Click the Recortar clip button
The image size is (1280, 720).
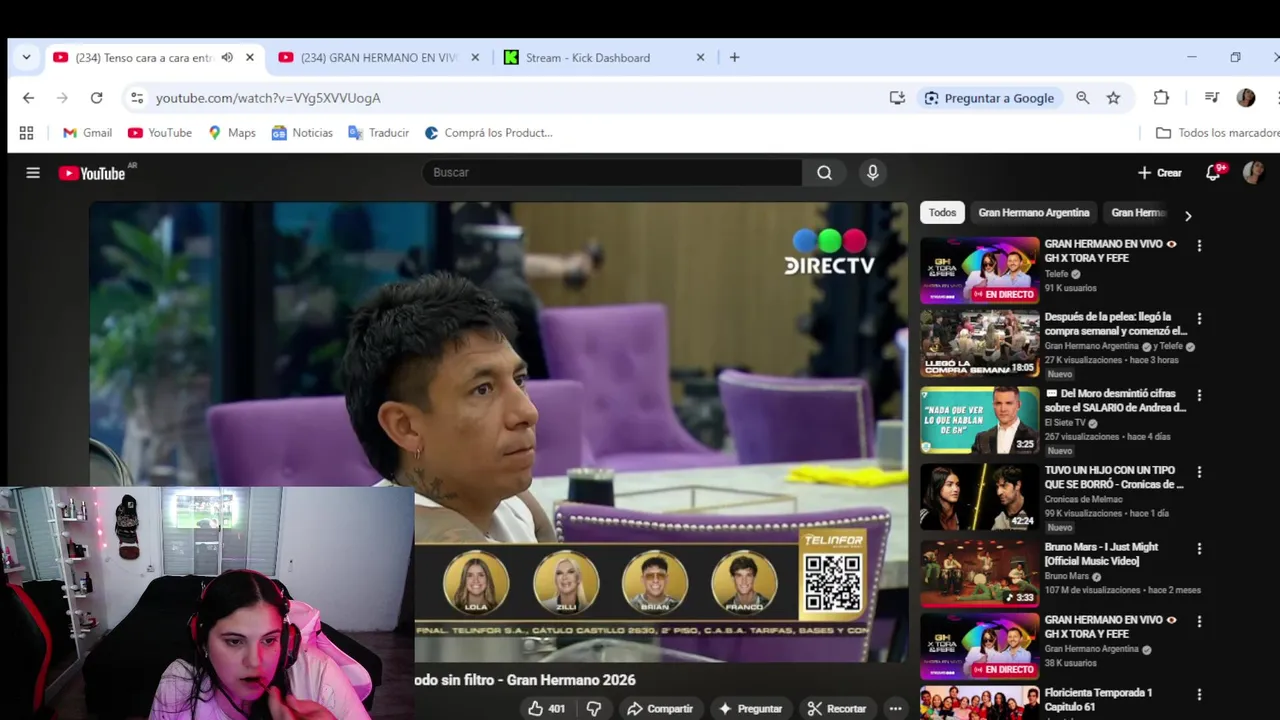point(837,708)
